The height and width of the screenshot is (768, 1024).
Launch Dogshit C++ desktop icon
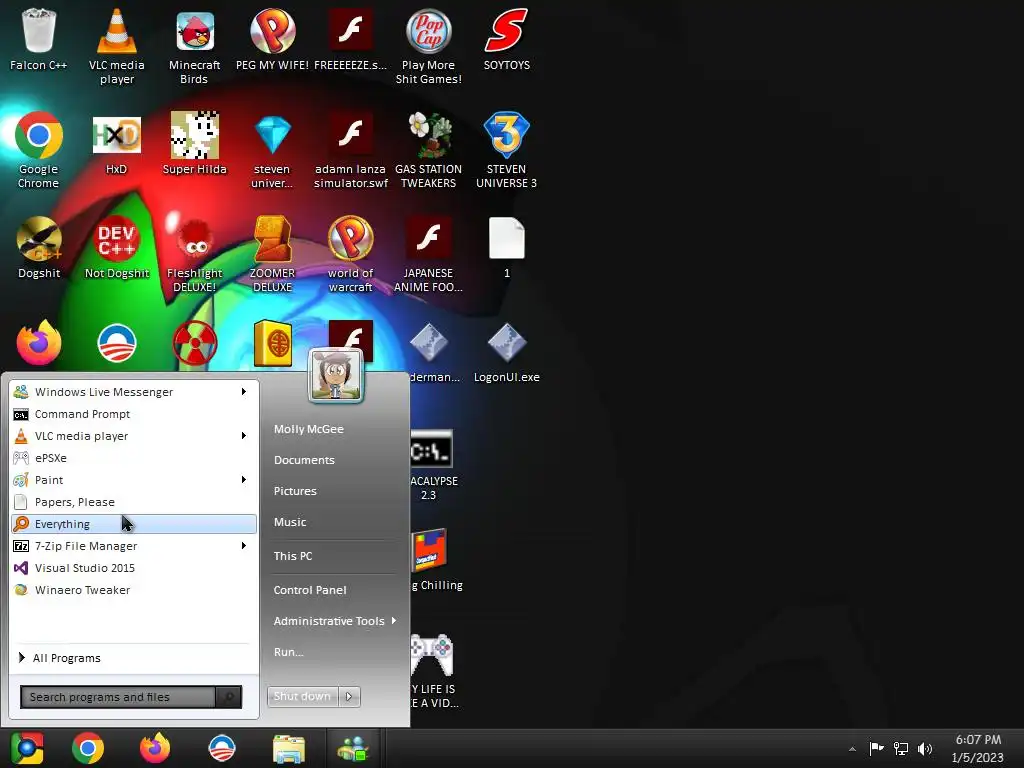pos(39,248)
